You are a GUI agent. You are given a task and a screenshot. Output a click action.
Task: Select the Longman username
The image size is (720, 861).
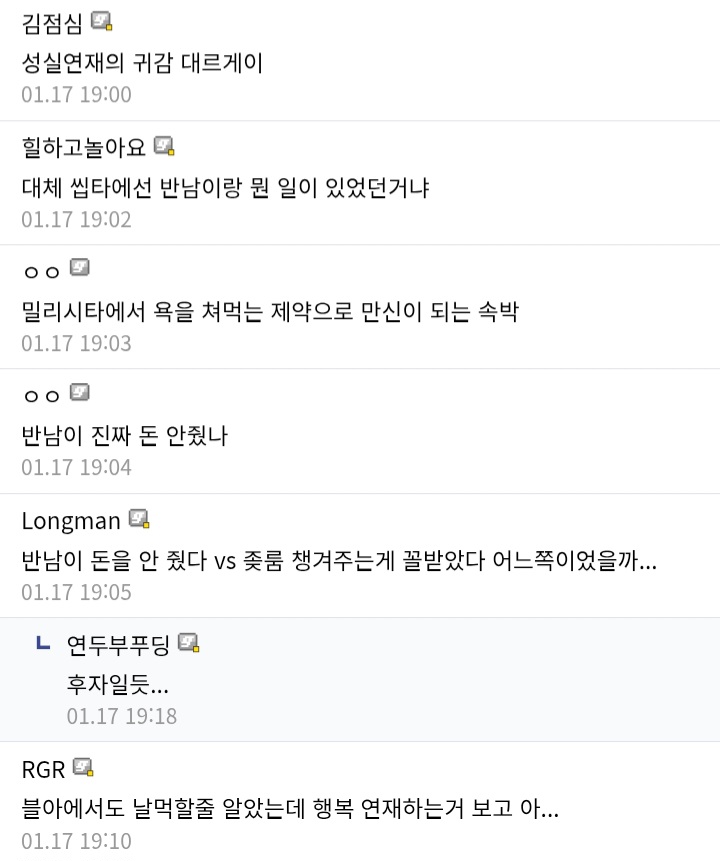71,520
